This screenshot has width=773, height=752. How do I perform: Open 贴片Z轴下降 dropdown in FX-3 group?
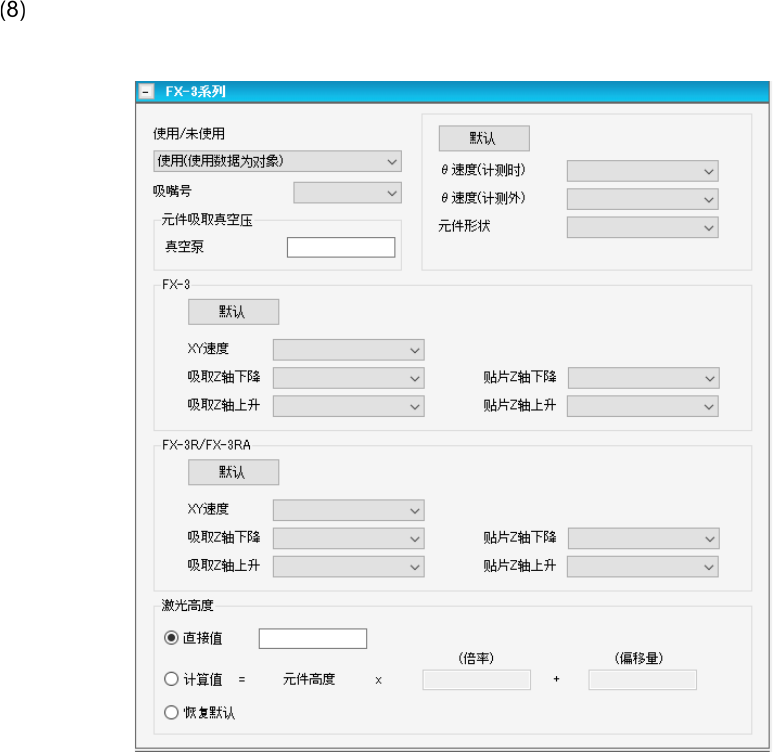pos(643,378)
